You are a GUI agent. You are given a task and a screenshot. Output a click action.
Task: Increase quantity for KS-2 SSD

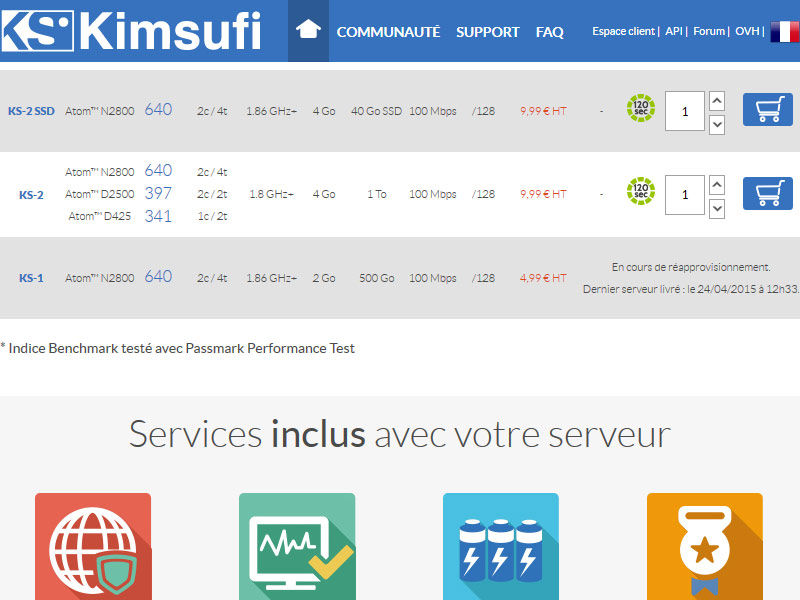(x=717, y=101)
